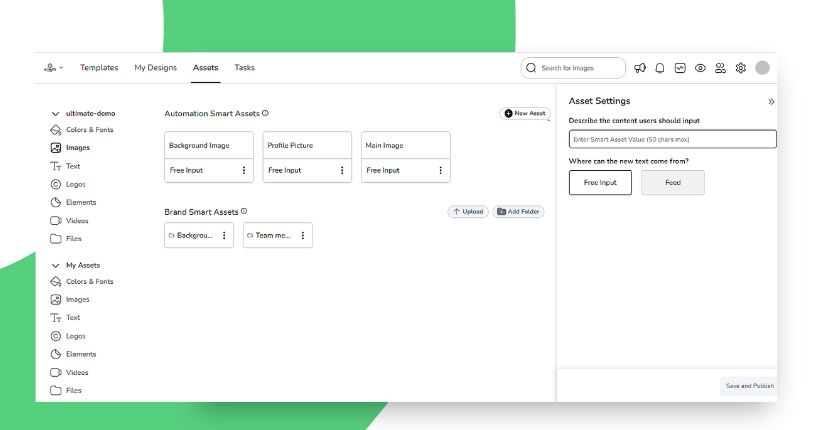Screen dimensions: 834x430
Task: Open the workspace logo dropdown
Action: pyautogui.click(x=54, y=68)
